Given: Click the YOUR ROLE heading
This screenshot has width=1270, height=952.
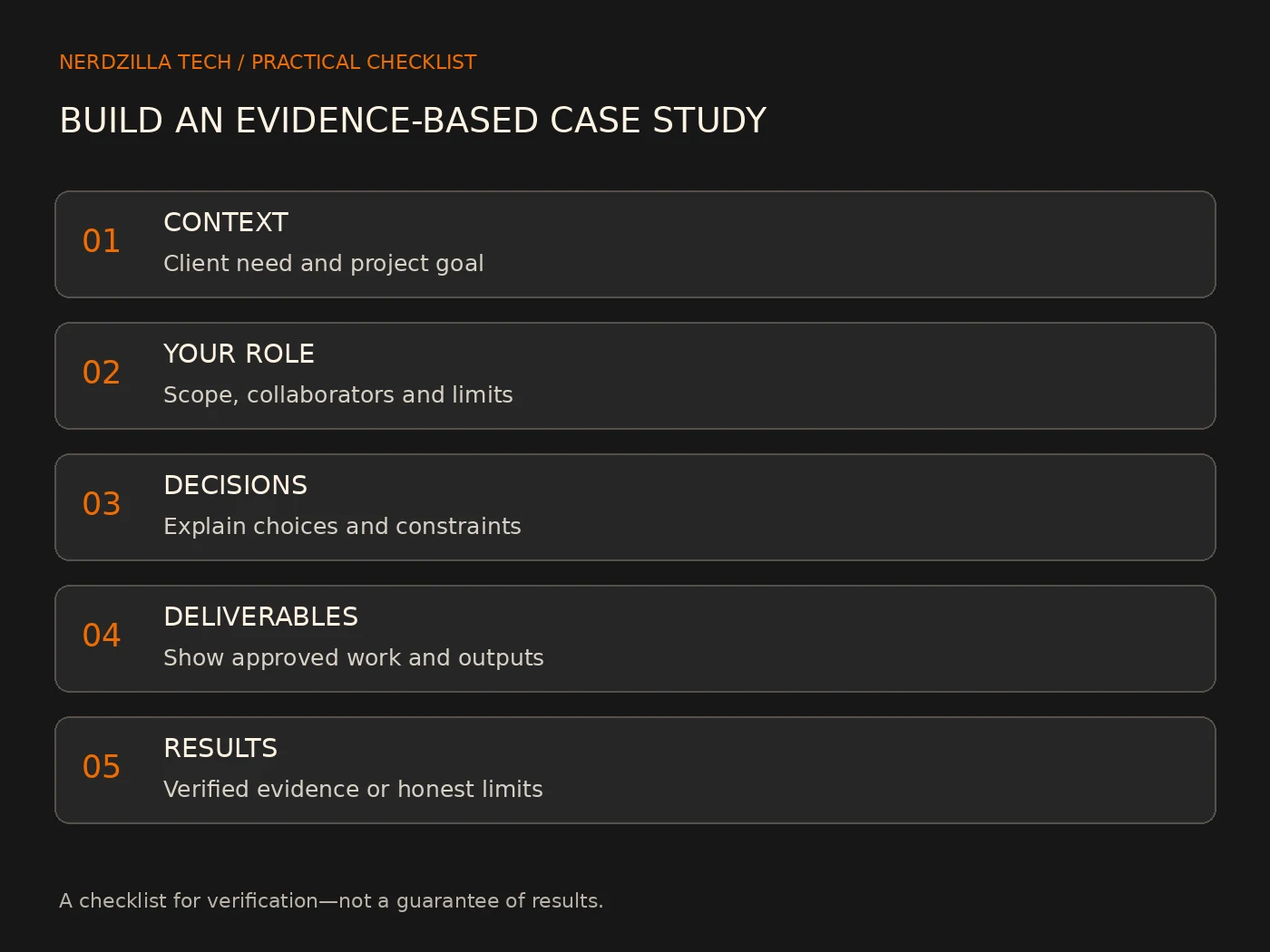Looking at the screenshot, I should coord(239,354).
